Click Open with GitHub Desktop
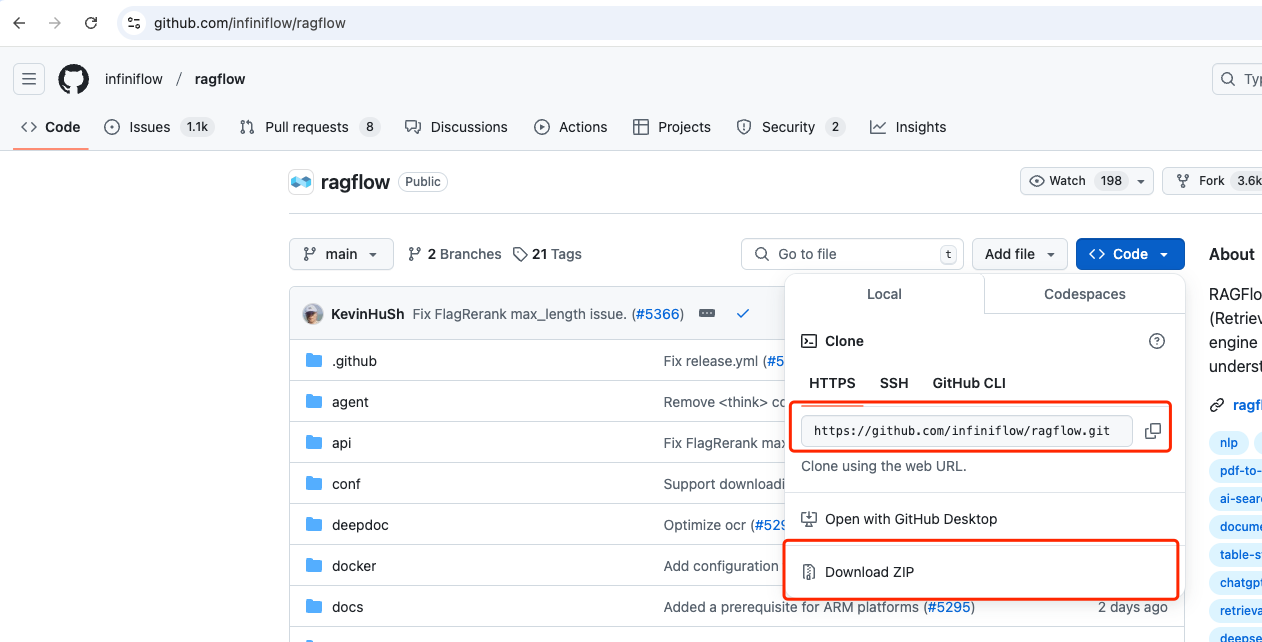 click(910, 519)
